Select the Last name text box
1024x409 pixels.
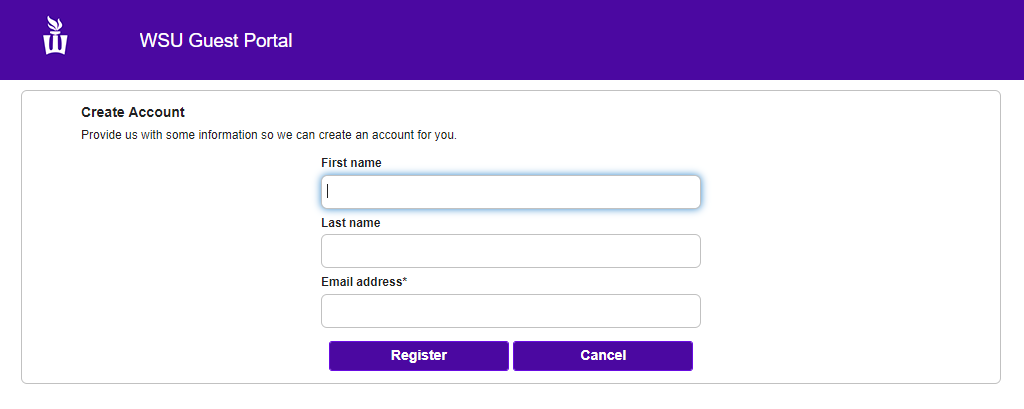[x=510, y=251]
